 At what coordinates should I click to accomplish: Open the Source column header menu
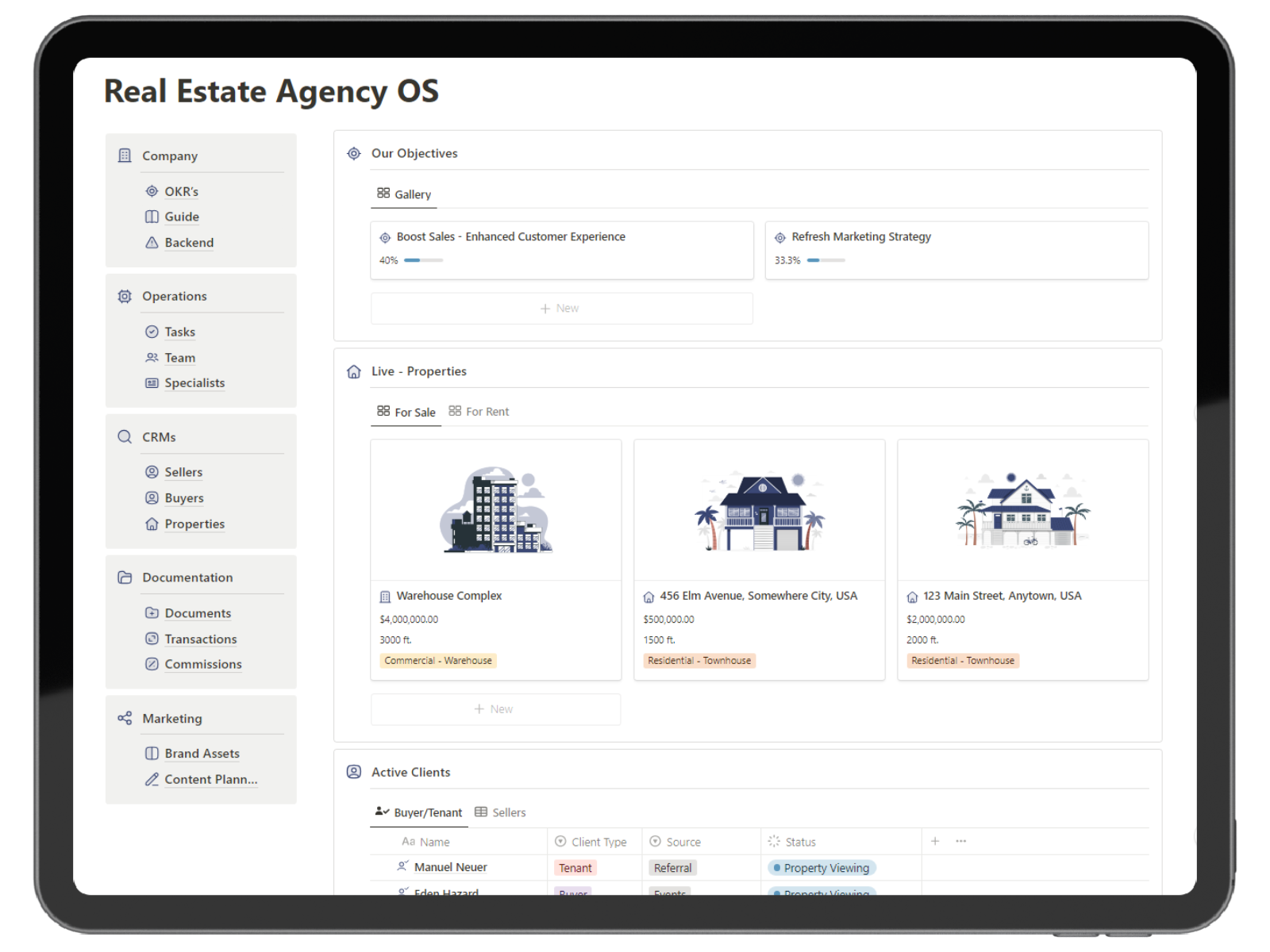(675, 842)
